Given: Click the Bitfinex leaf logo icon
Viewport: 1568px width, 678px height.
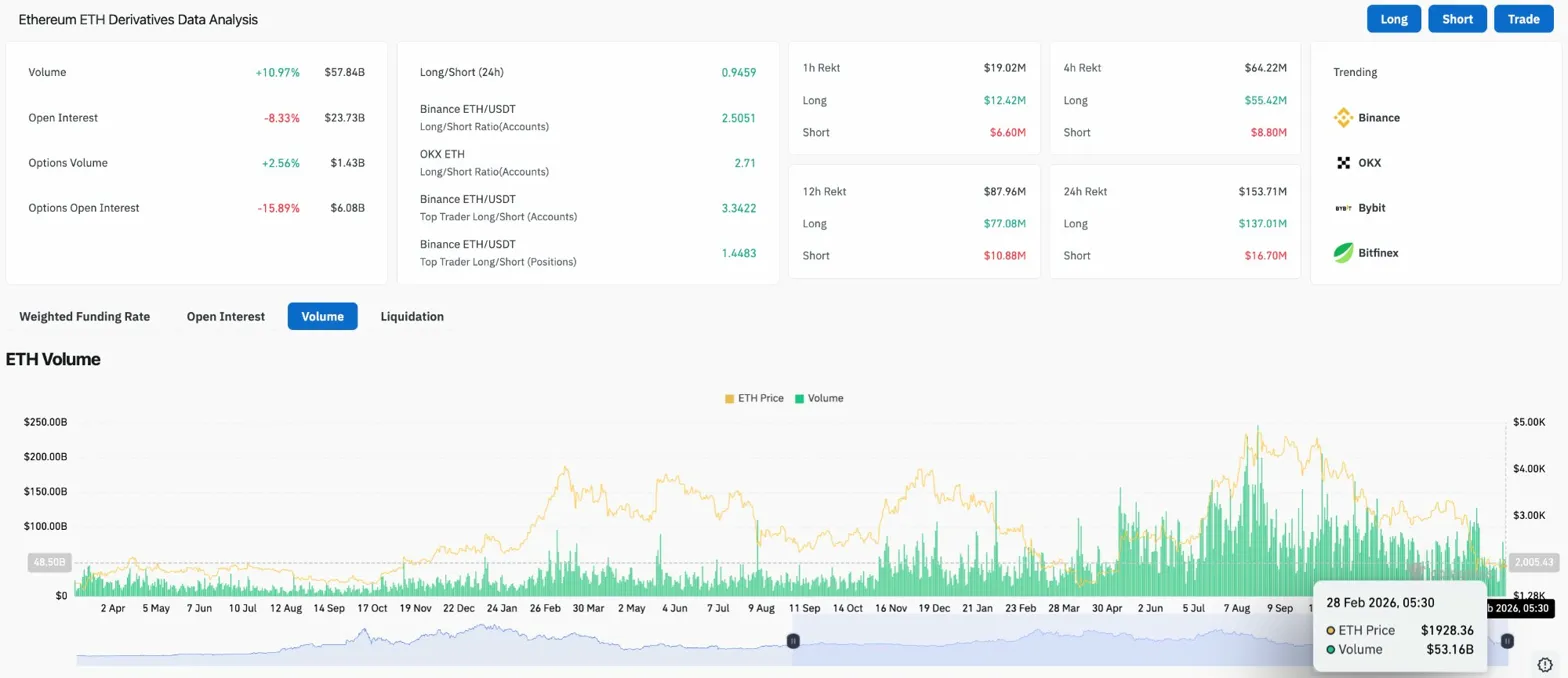Looking at the screenshot, I should [x=1343, y=253].
